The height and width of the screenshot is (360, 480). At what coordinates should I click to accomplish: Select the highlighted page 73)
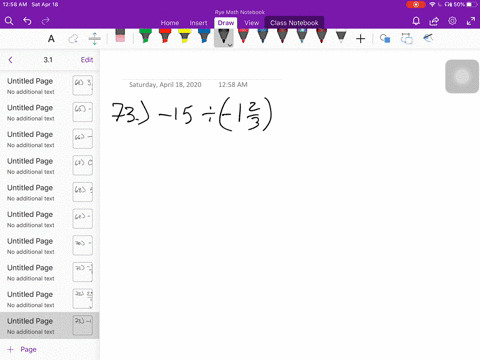coord(50,325)
